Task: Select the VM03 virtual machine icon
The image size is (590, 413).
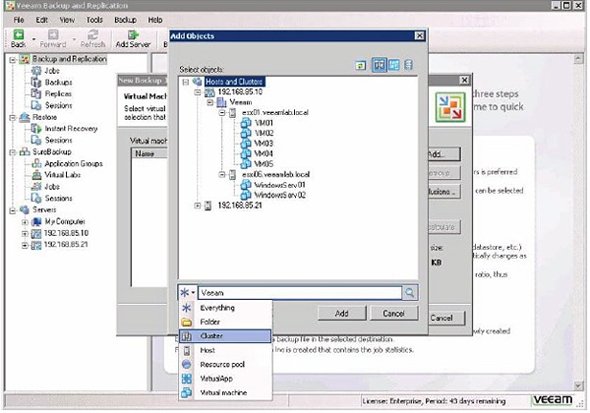Action: pyautogui.click(x=246, y=143)
